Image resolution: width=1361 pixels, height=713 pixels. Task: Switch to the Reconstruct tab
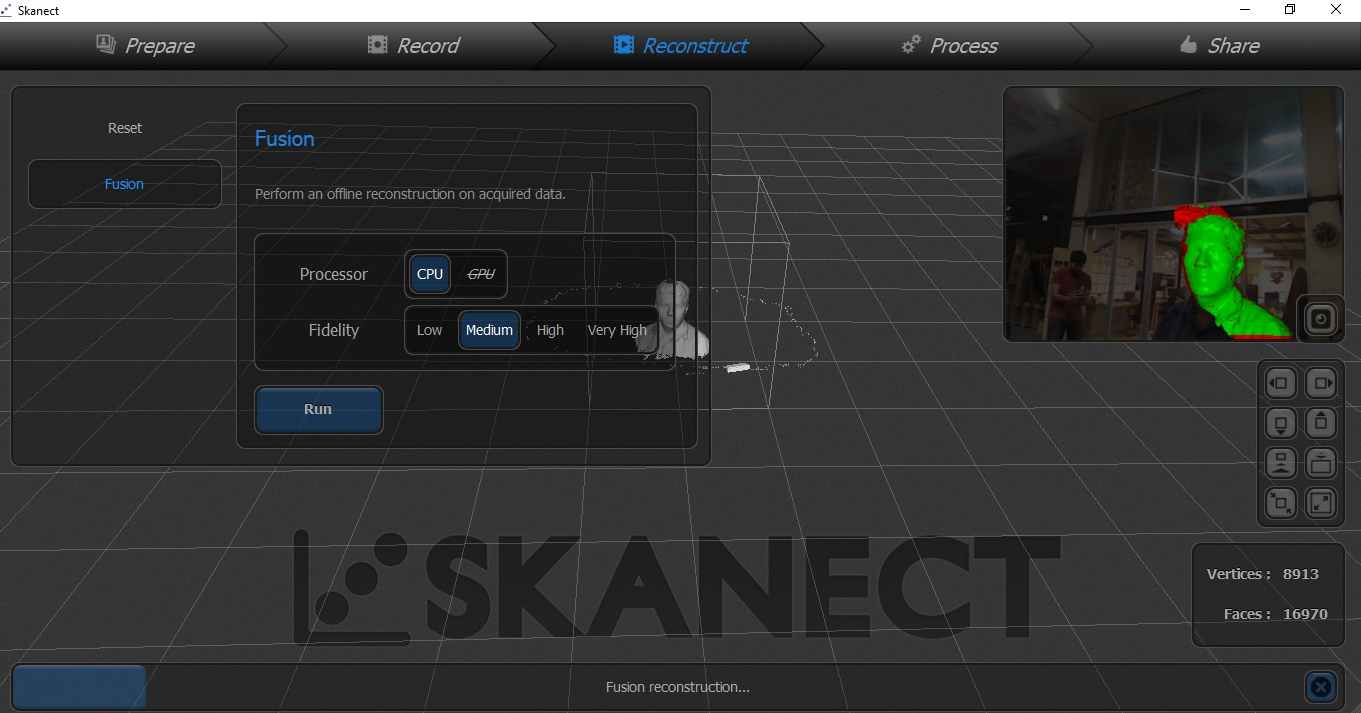click(x=680, y=45)
